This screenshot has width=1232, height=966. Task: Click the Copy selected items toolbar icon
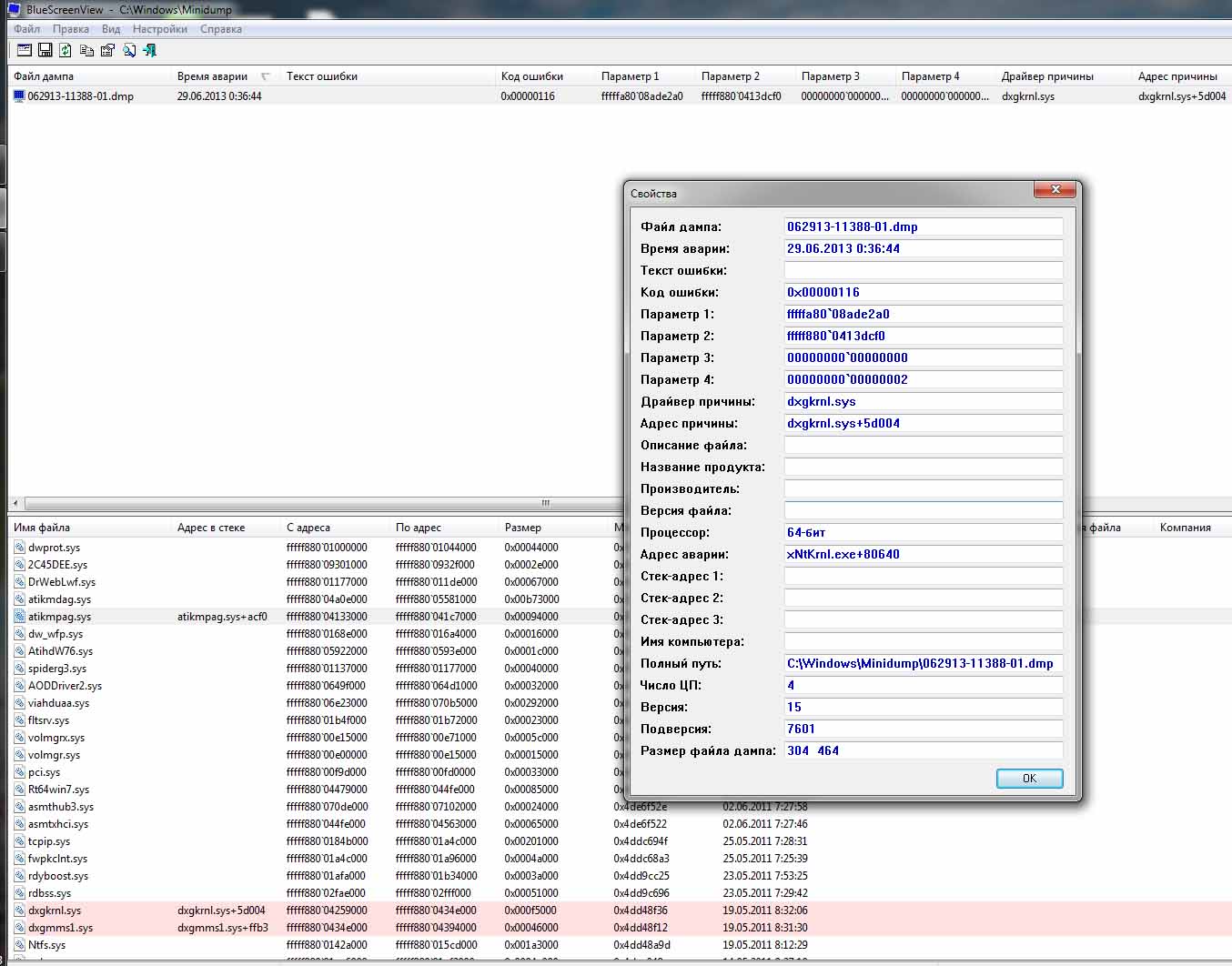pyautogui.click(x=86, y=51)
